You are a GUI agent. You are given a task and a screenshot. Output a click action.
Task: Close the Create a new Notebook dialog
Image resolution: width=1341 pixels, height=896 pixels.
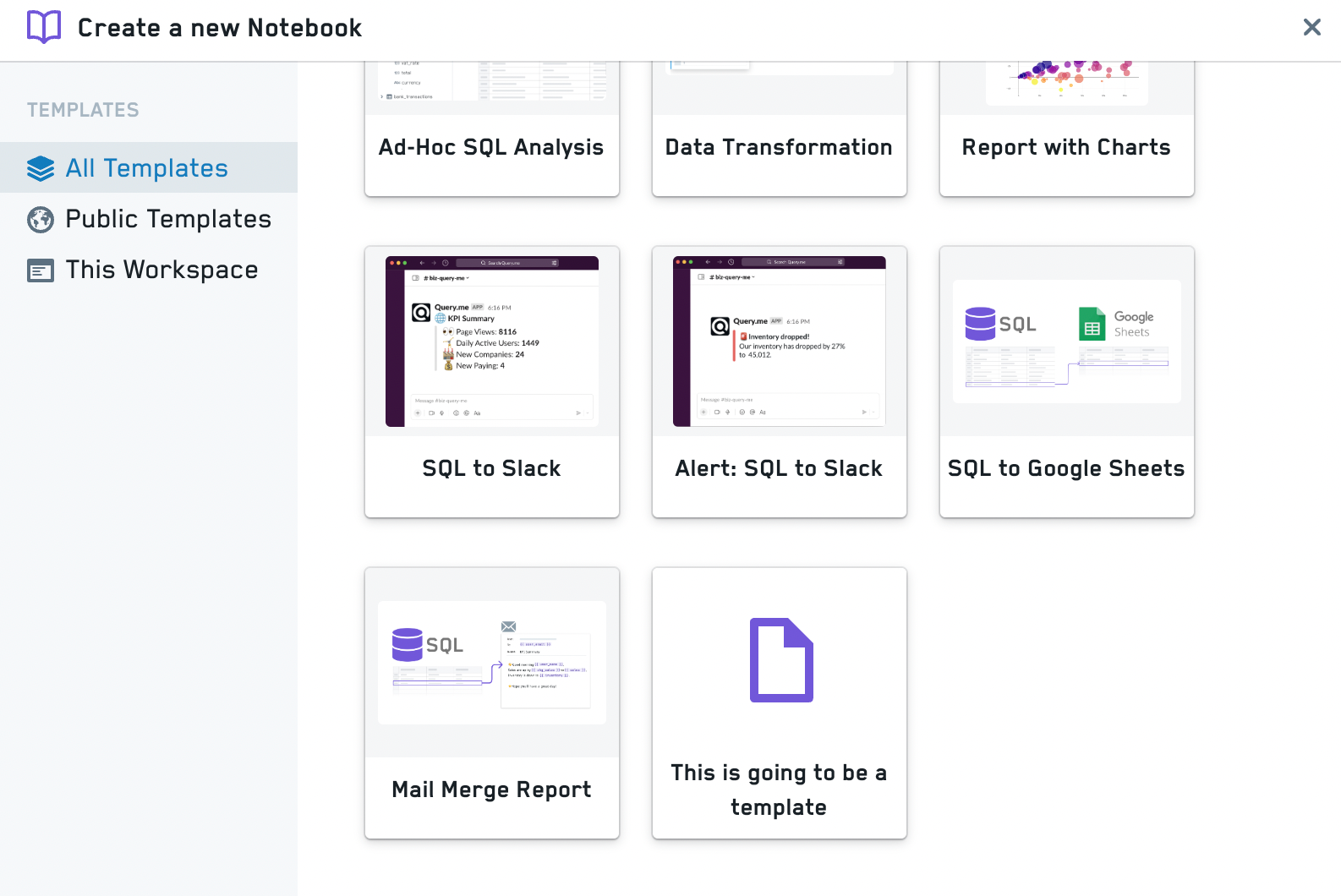(x=1311, y=27)
